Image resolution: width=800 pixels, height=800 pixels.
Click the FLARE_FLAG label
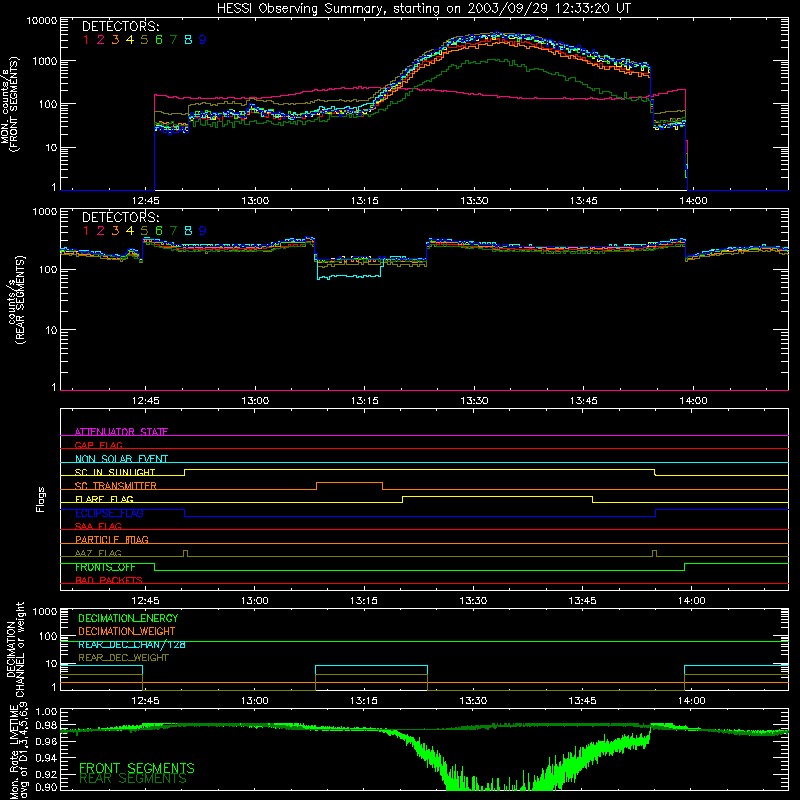click(x=104, y=499)
